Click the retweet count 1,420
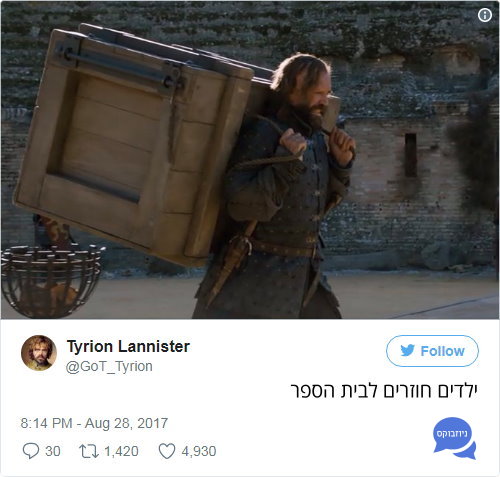This screenshot has width=500, height=477. [x=121, y=451]
